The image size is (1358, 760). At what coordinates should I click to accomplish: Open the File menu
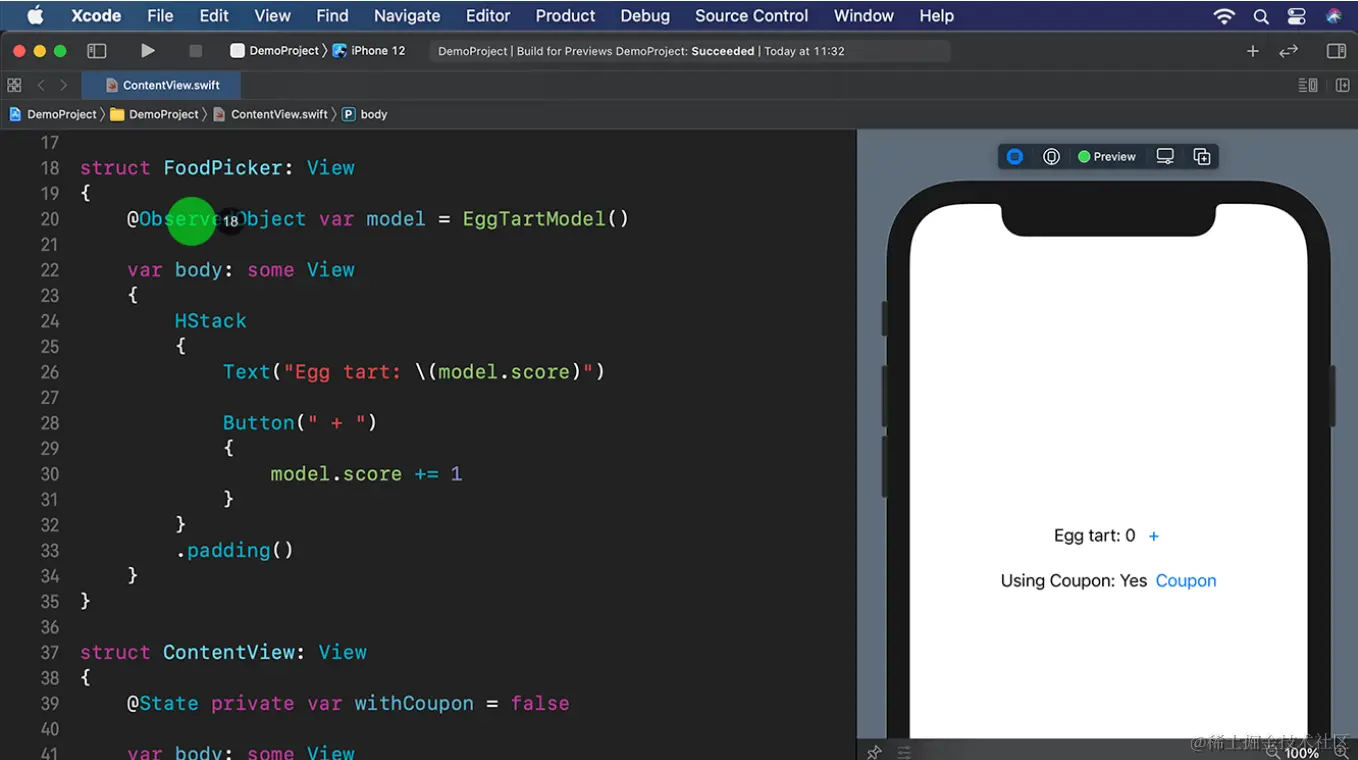(160, 15)
